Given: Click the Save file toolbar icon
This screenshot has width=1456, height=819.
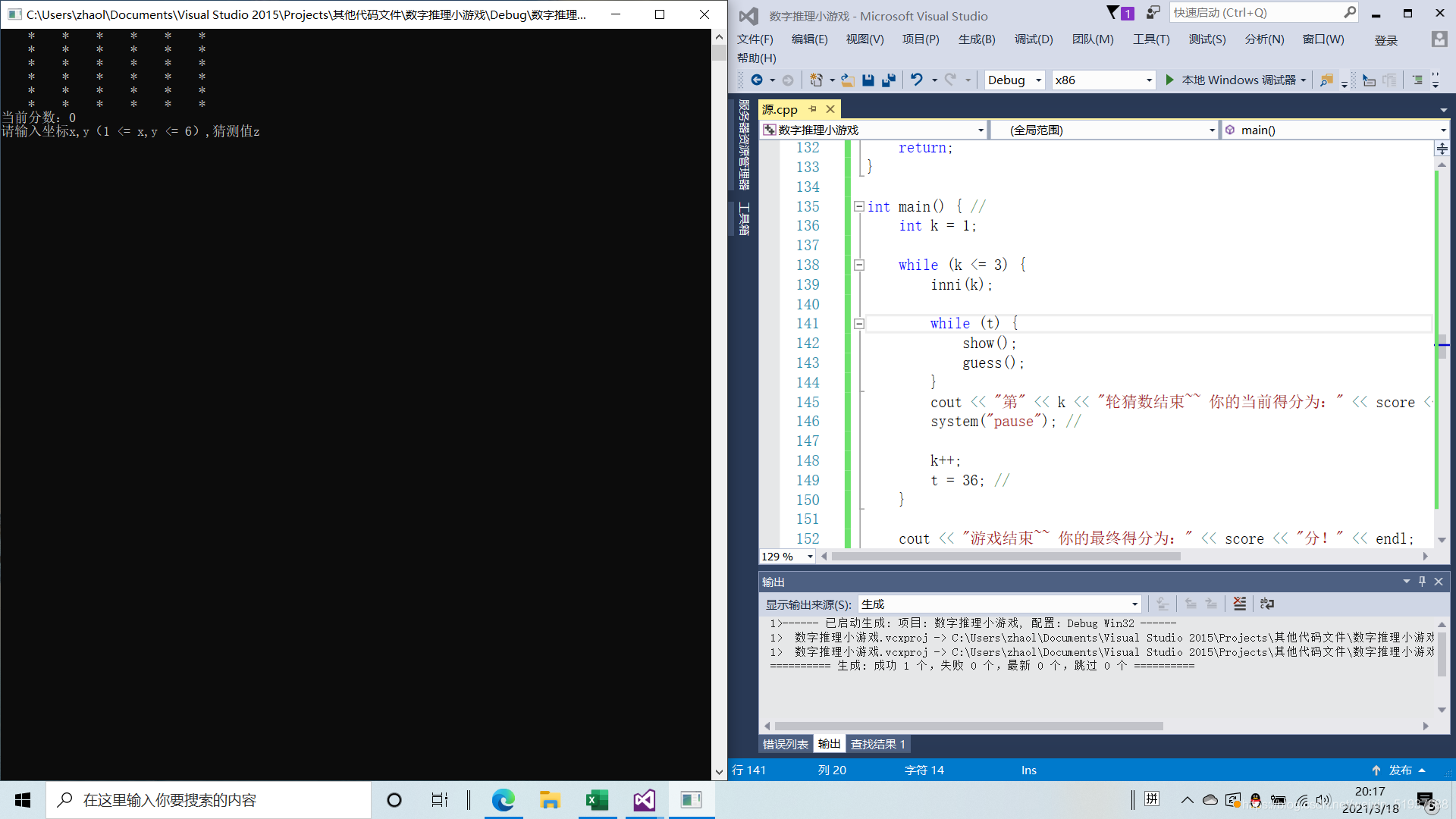Looking at the screenshot, I should (868, 80).
